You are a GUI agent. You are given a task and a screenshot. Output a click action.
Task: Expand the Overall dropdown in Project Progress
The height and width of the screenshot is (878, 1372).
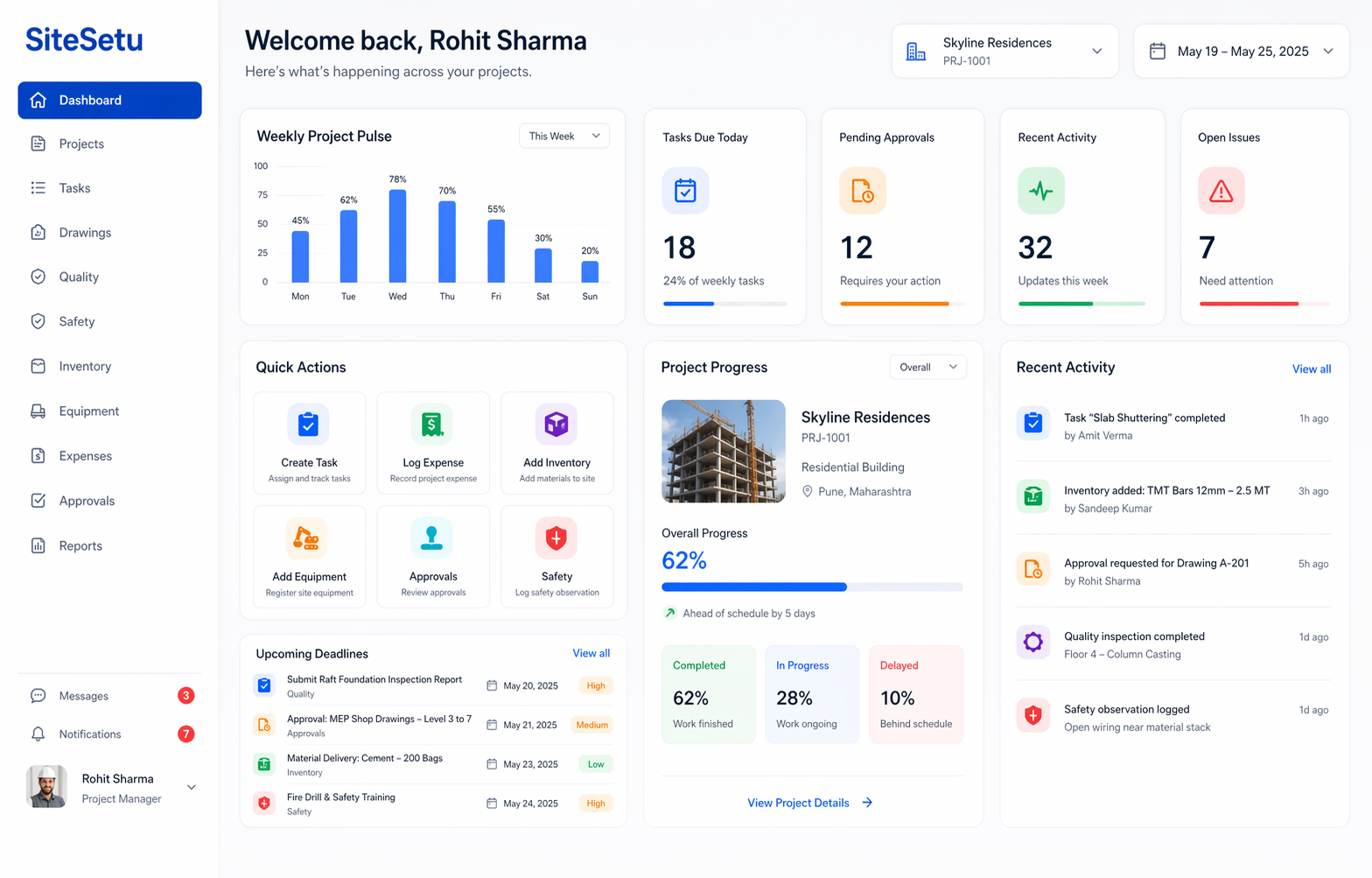927,368
